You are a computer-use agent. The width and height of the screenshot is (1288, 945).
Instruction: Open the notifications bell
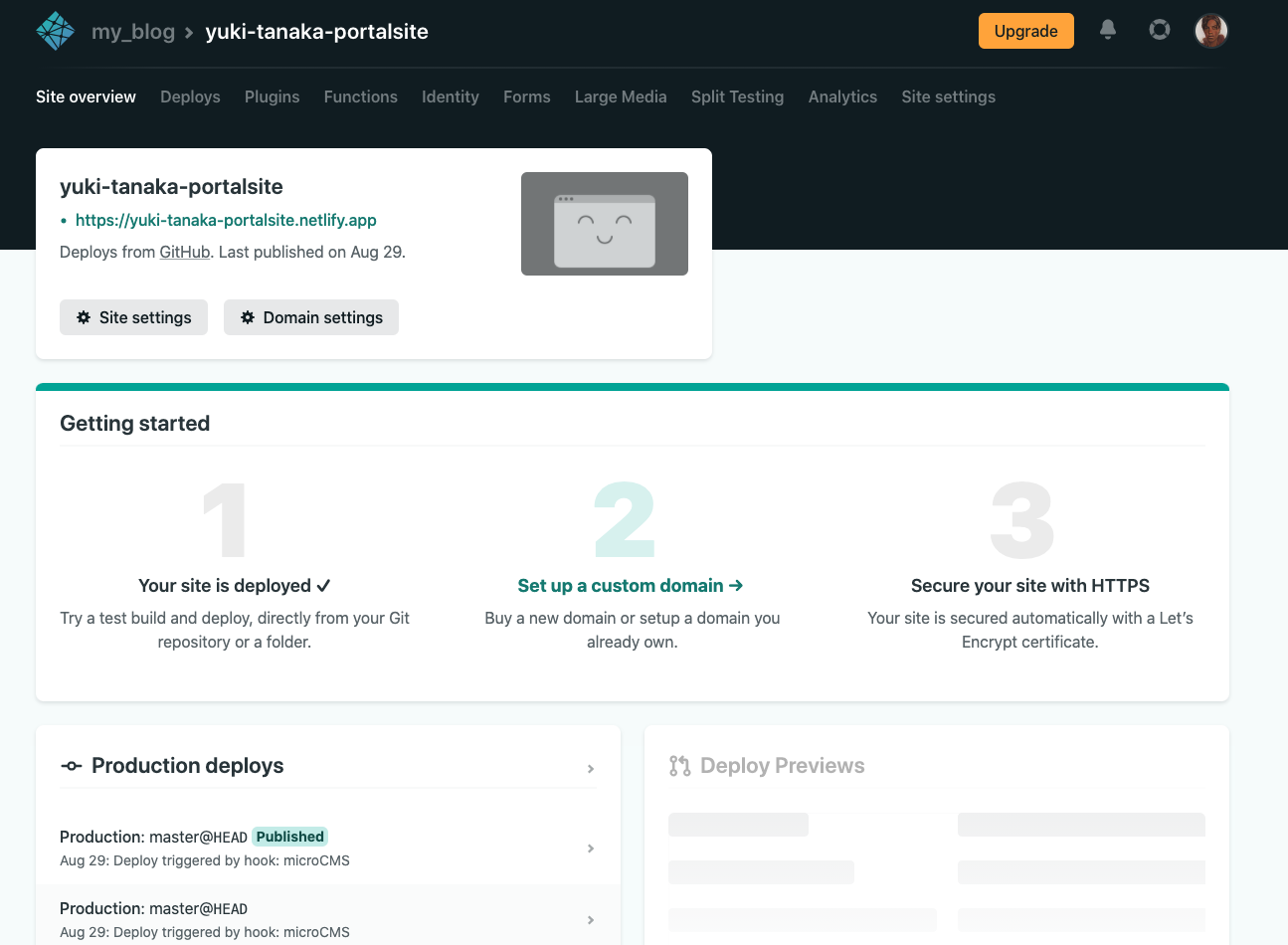[1108, 30]
